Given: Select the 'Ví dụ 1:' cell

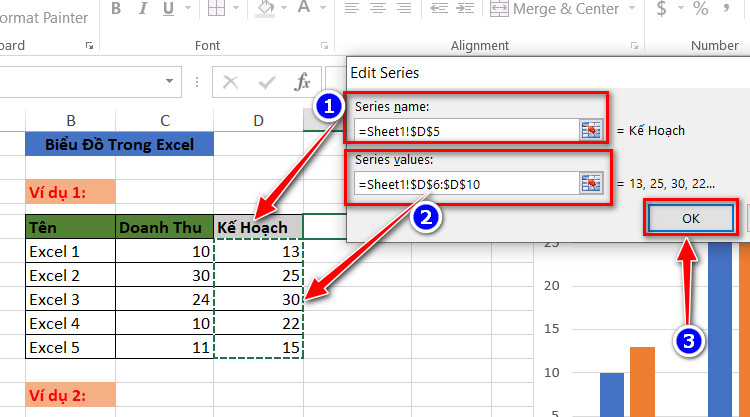Looking at the screenshot, I should click(x=70, y=192).
